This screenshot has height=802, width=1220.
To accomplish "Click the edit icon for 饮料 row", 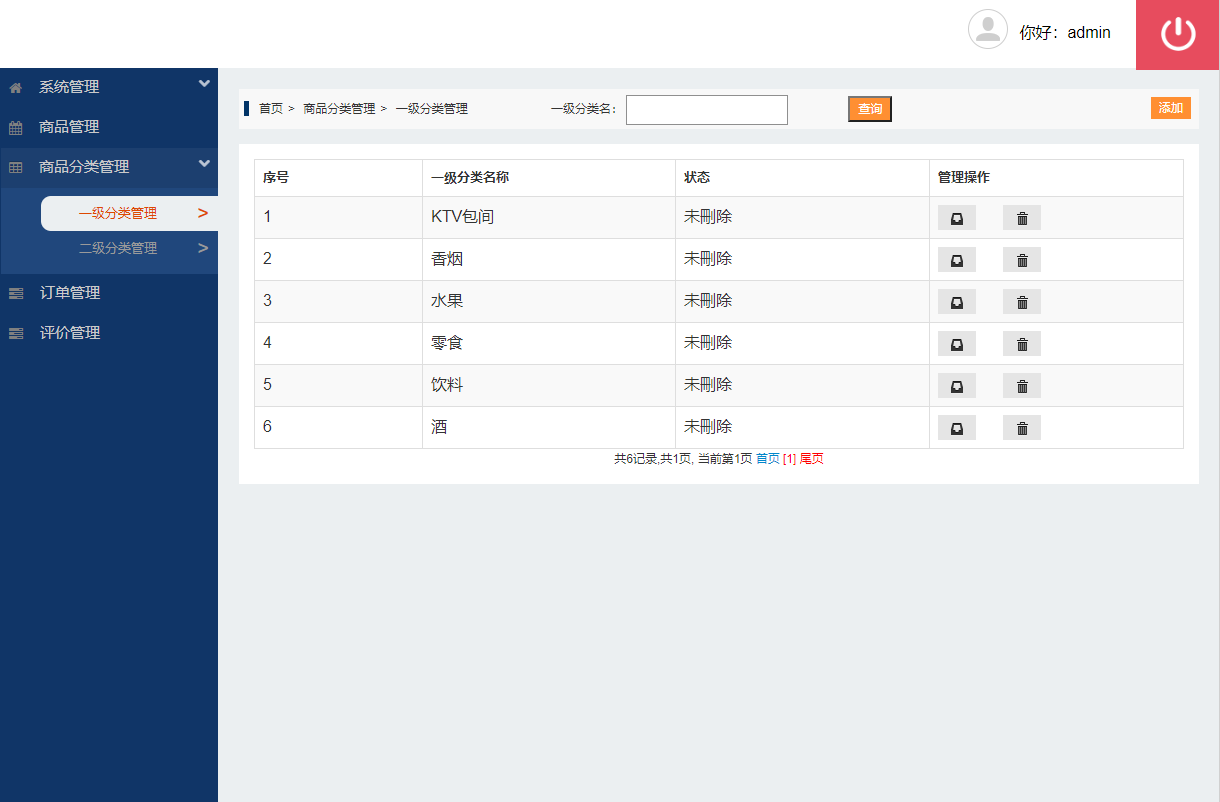I will (956, 385).
